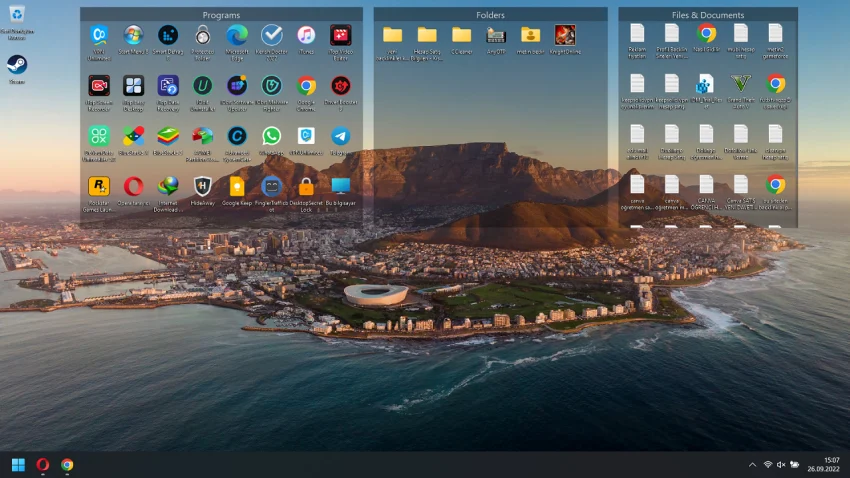This screenshot has height=478, width=850.
Task: Open the Microsoft Edge shortcut
Action: (237, 36)
